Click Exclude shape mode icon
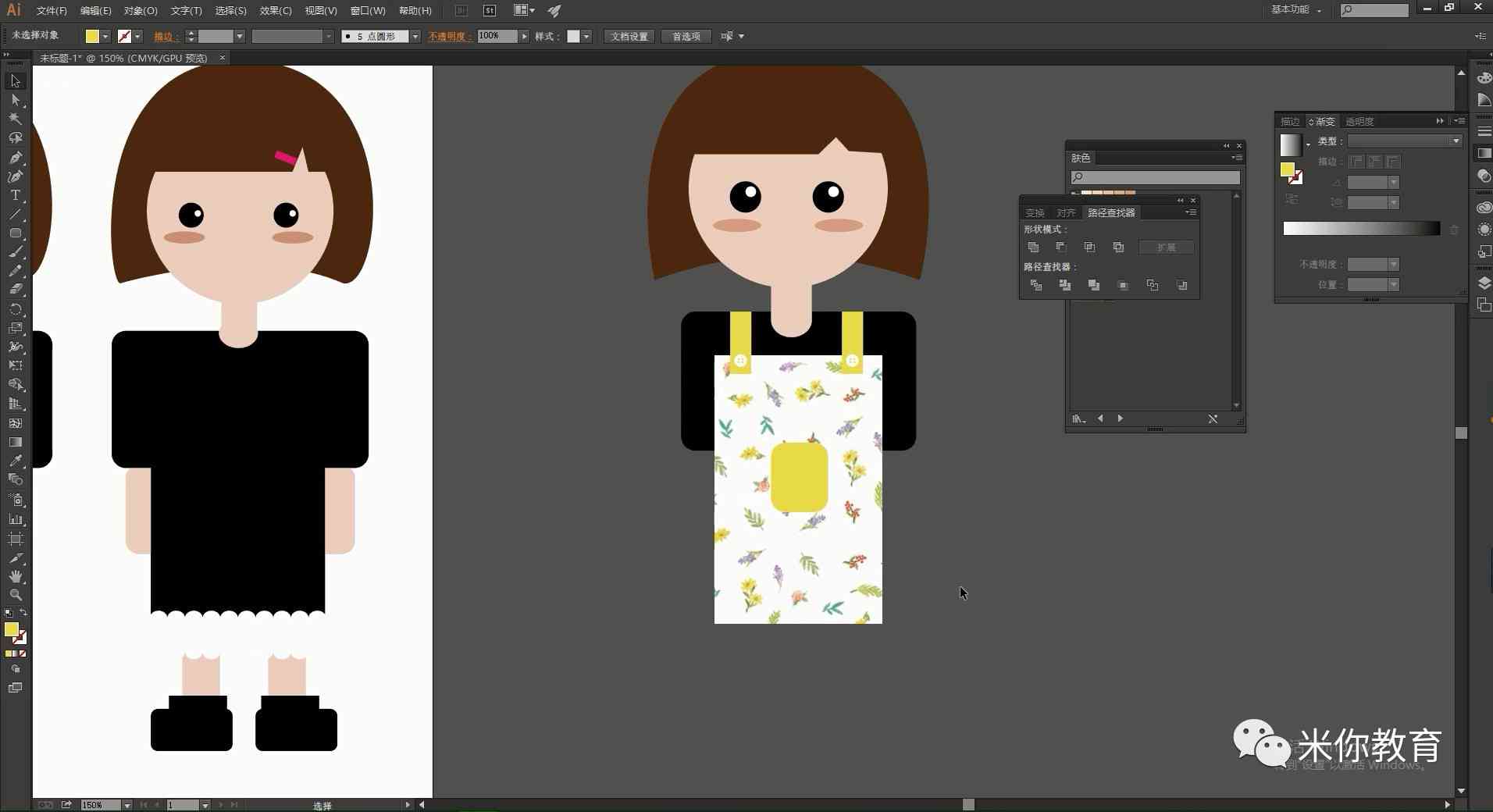Viewport: 1493px width, 812px height. point(1118,248)
